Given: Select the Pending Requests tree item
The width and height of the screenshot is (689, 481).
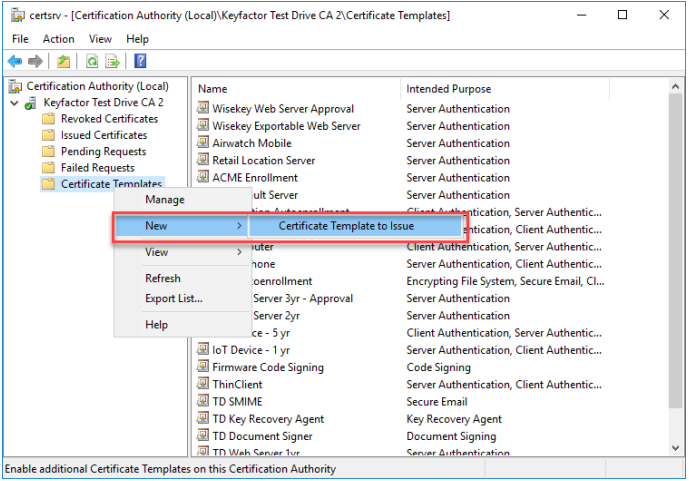Looking at the screenshot, I should [x=104, y=152].
